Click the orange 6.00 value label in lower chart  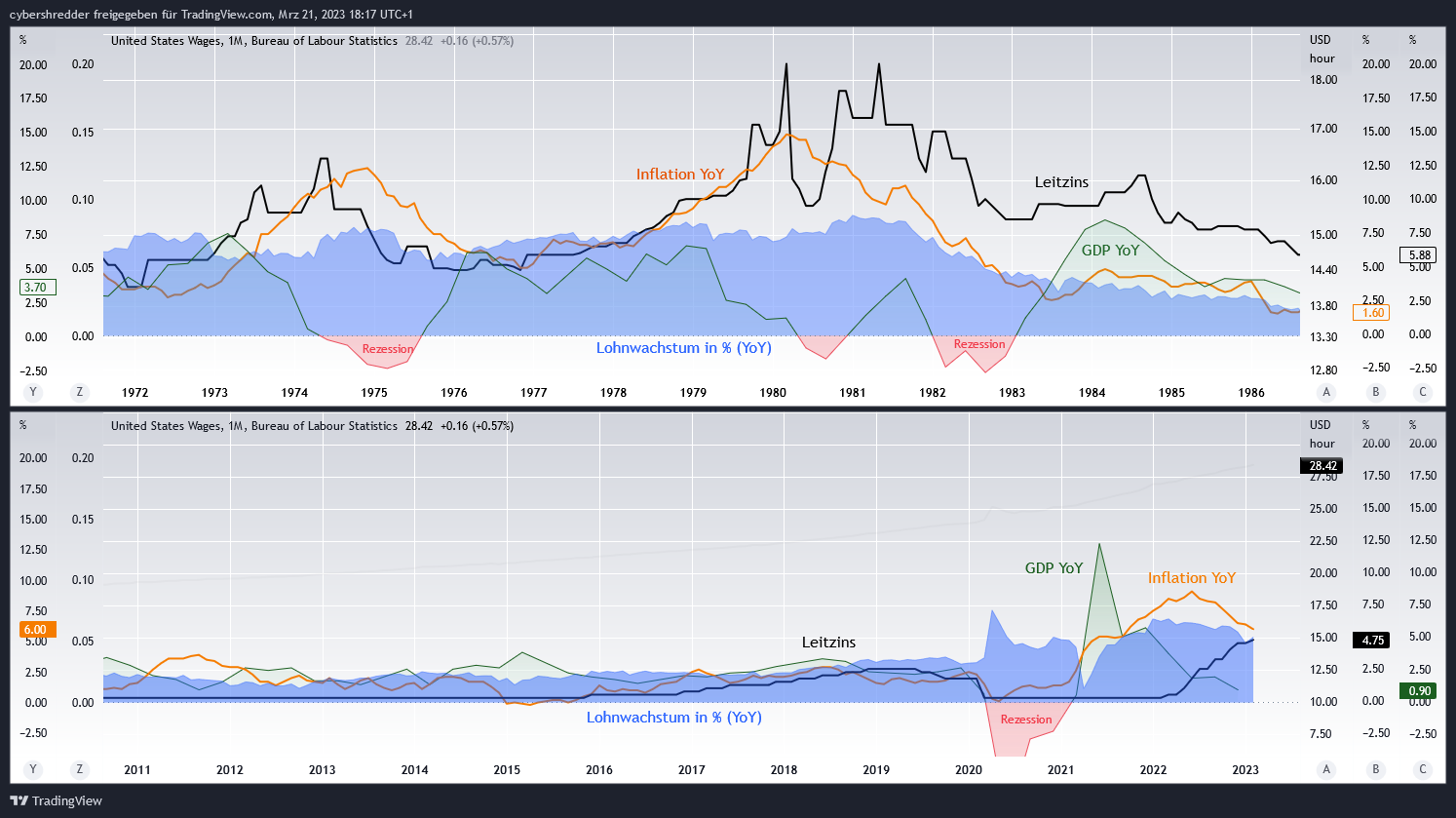point(38,630)
